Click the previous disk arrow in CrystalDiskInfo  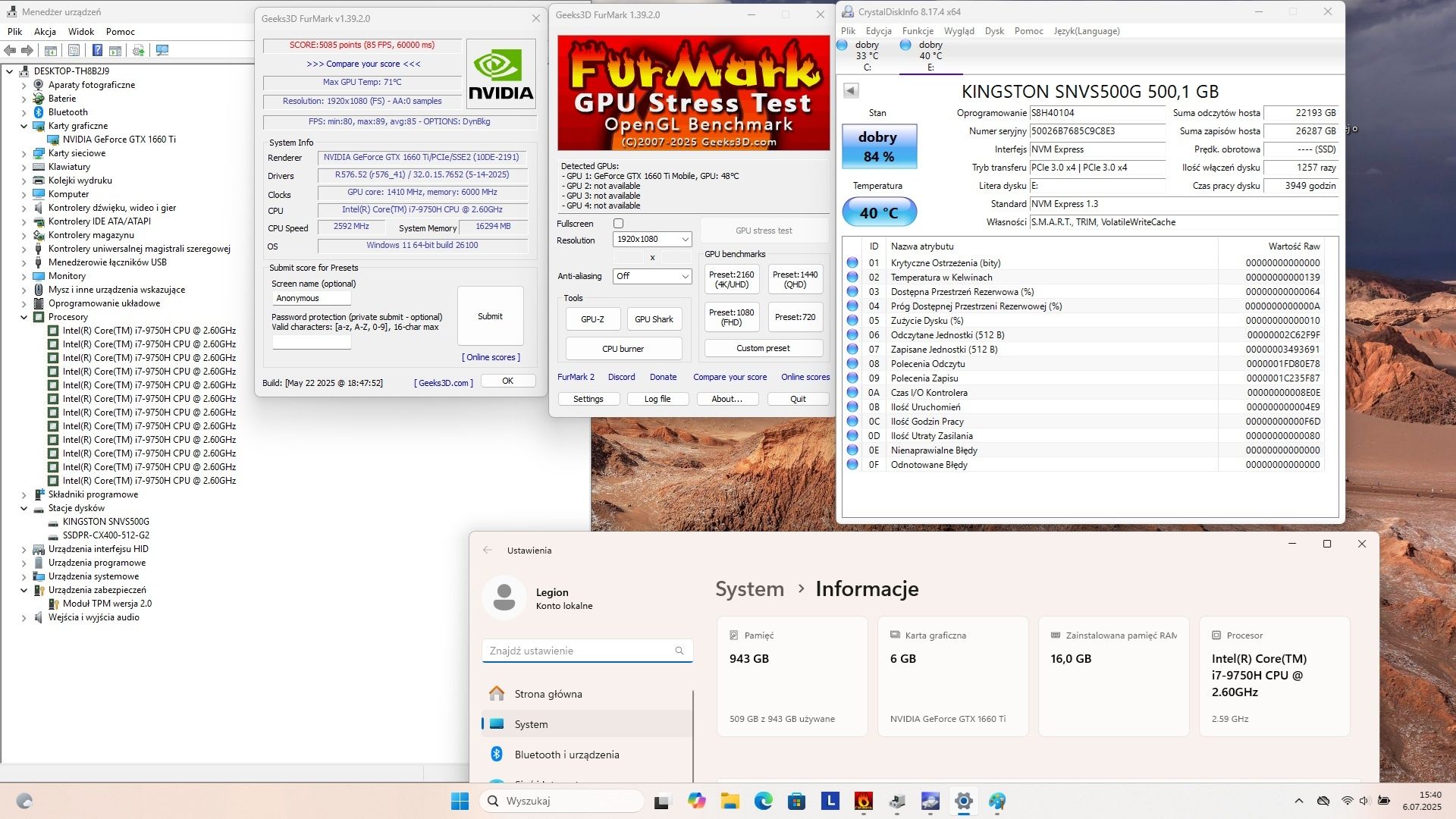(x=851, y=91)
